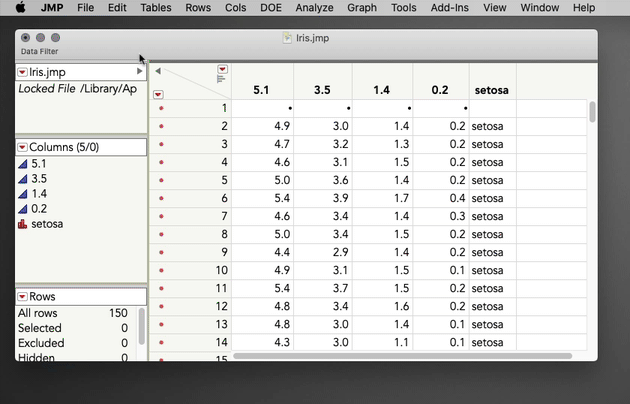Click the red row-state dot for row 5
Image resolution: width=630 pixels, height=404 pixels.
pyautogui.click(x=161, y=181)
